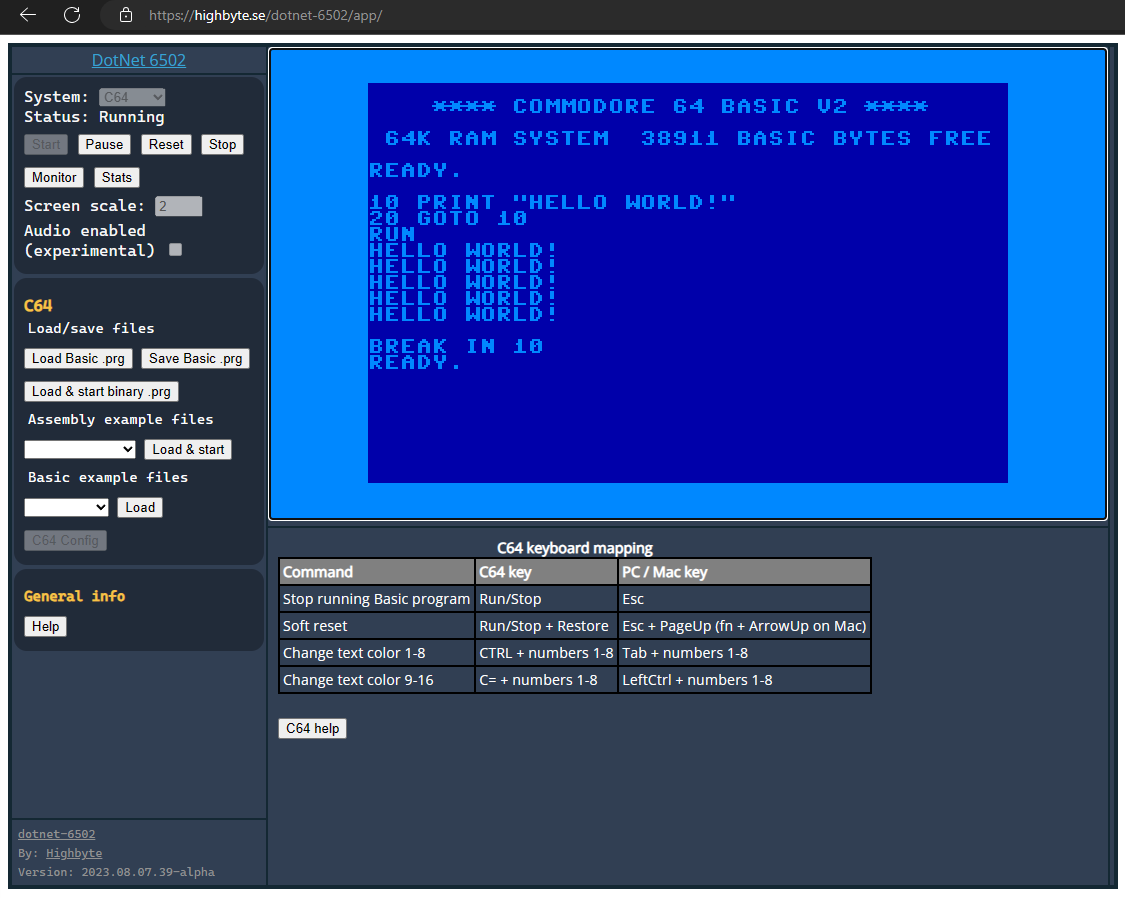Click the 'Tab + numbers 1-8' cell

point(744,653)
